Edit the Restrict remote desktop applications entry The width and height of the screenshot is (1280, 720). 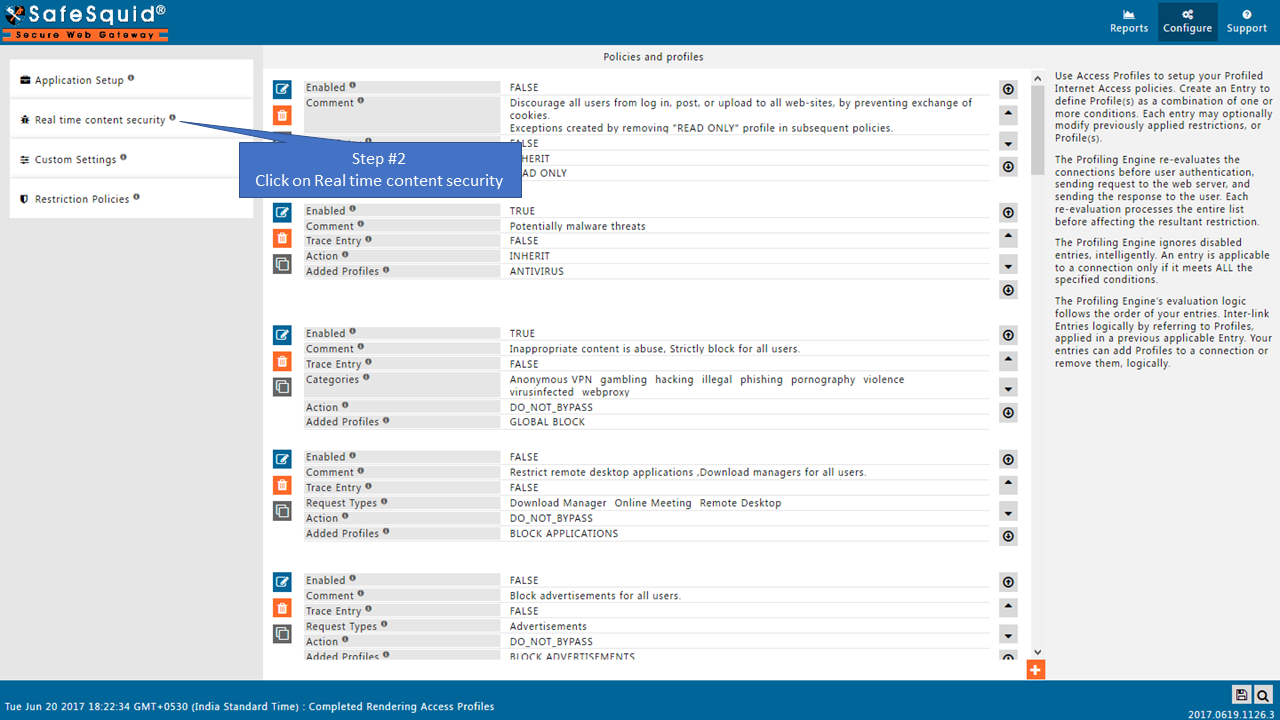282,459
